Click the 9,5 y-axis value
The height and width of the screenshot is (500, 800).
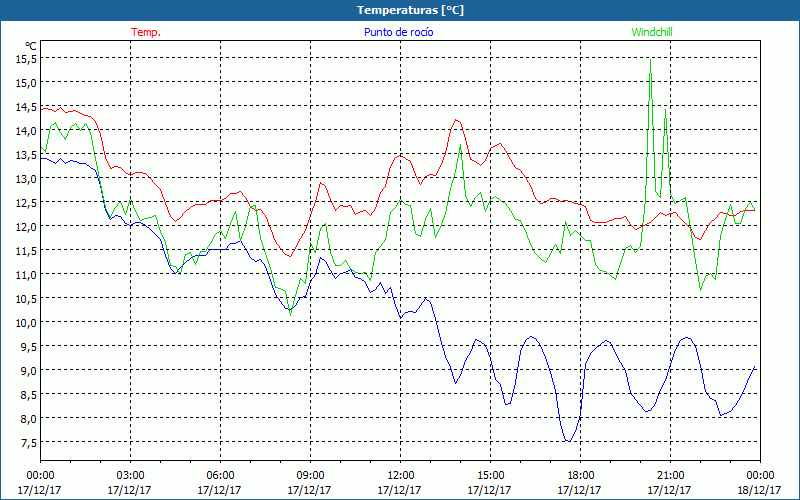29,347
